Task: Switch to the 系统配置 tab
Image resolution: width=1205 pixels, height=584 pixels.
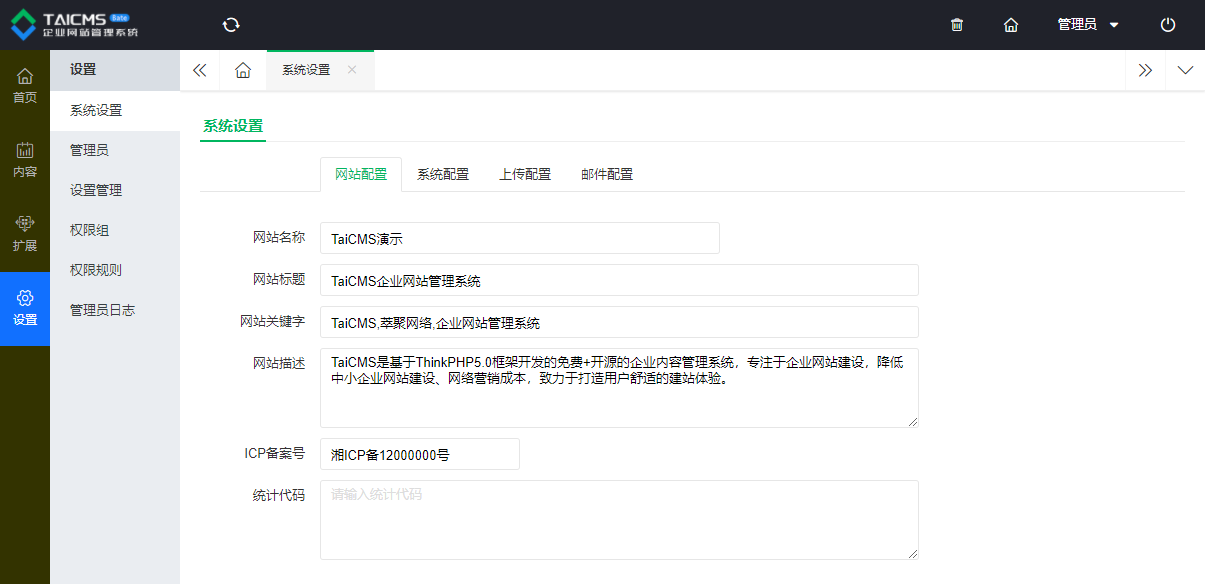Action: coord(443,174)
